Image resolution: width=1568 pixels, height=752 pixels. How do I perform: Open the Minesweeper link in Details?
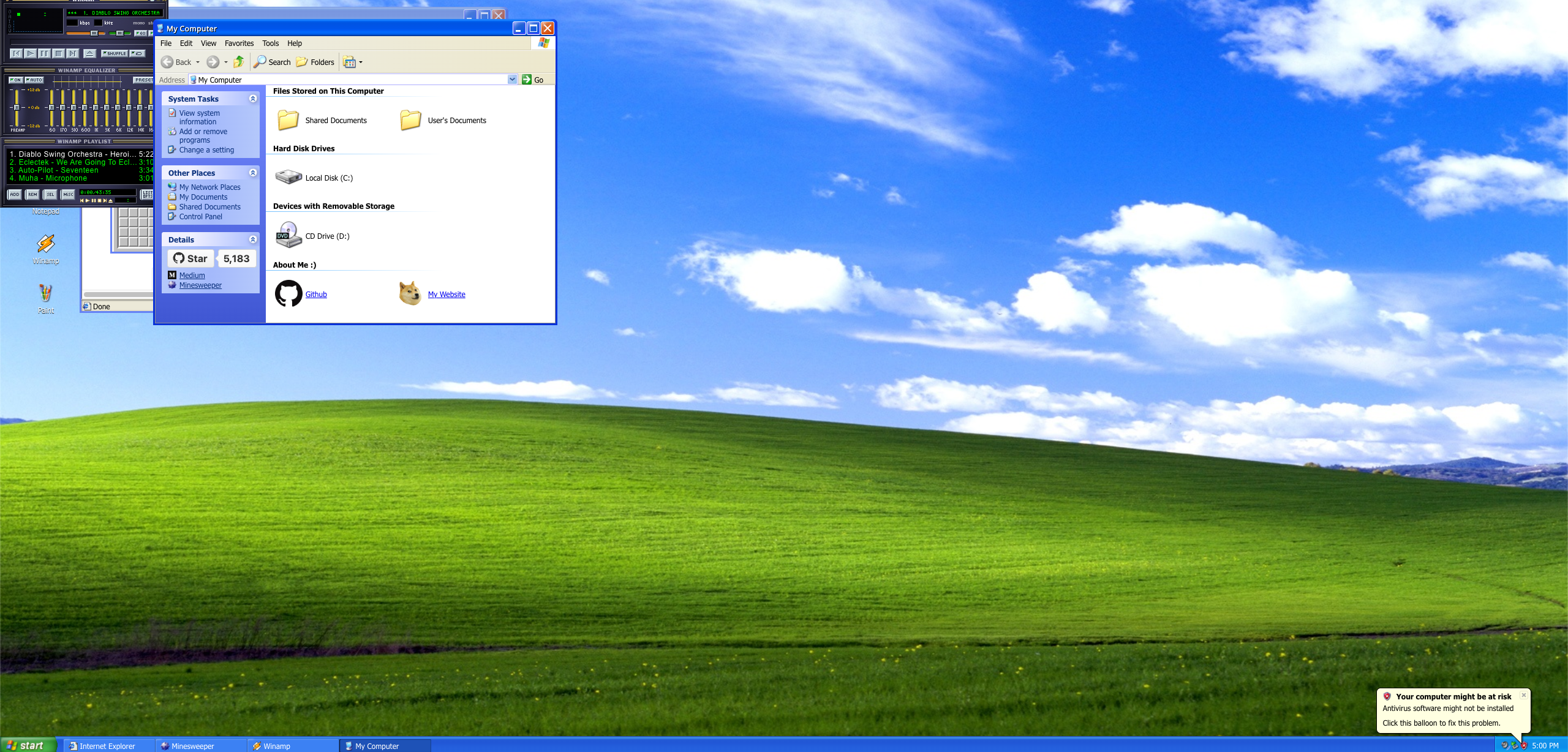(x=200, y=285)
